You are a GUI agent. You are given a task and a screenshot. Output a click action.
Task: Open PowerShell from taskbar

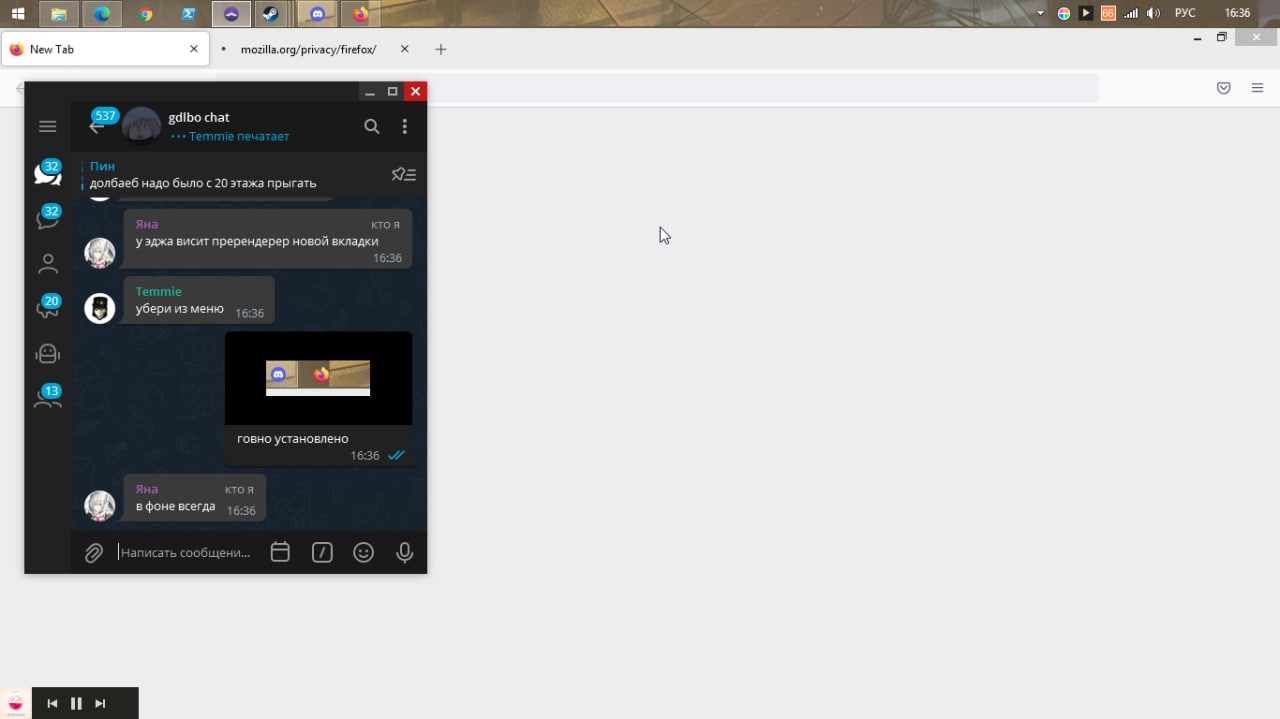pos(189,14)
